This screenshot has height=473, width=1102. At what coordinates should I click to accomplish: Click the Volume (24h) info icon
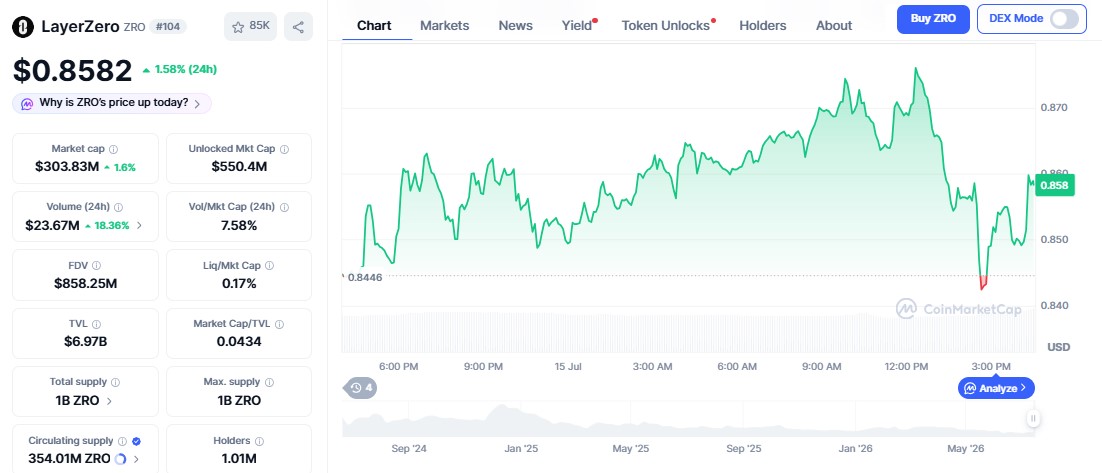pyautogui.click(x=119, y=207)
